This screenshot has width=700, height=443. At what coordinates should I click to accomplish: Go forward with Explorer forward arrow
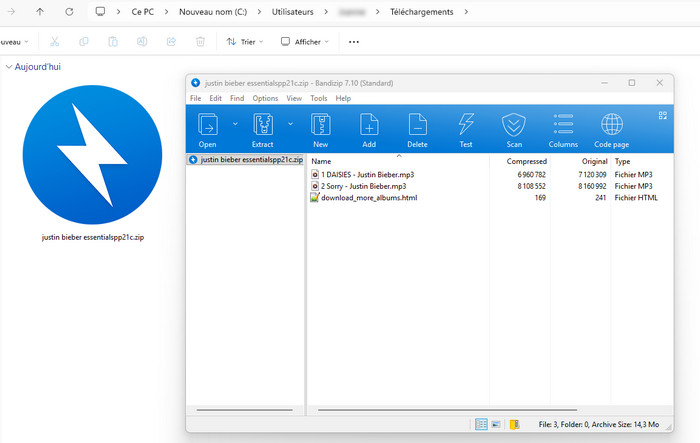tap(11, 12)
